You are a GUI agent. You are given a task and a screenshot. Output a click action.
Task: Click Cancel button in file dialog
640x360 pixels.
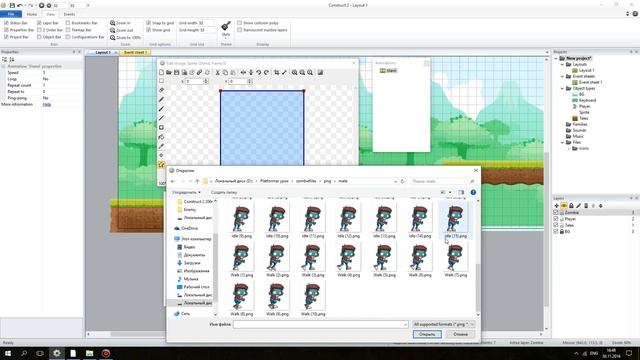[x=460, y=334]
